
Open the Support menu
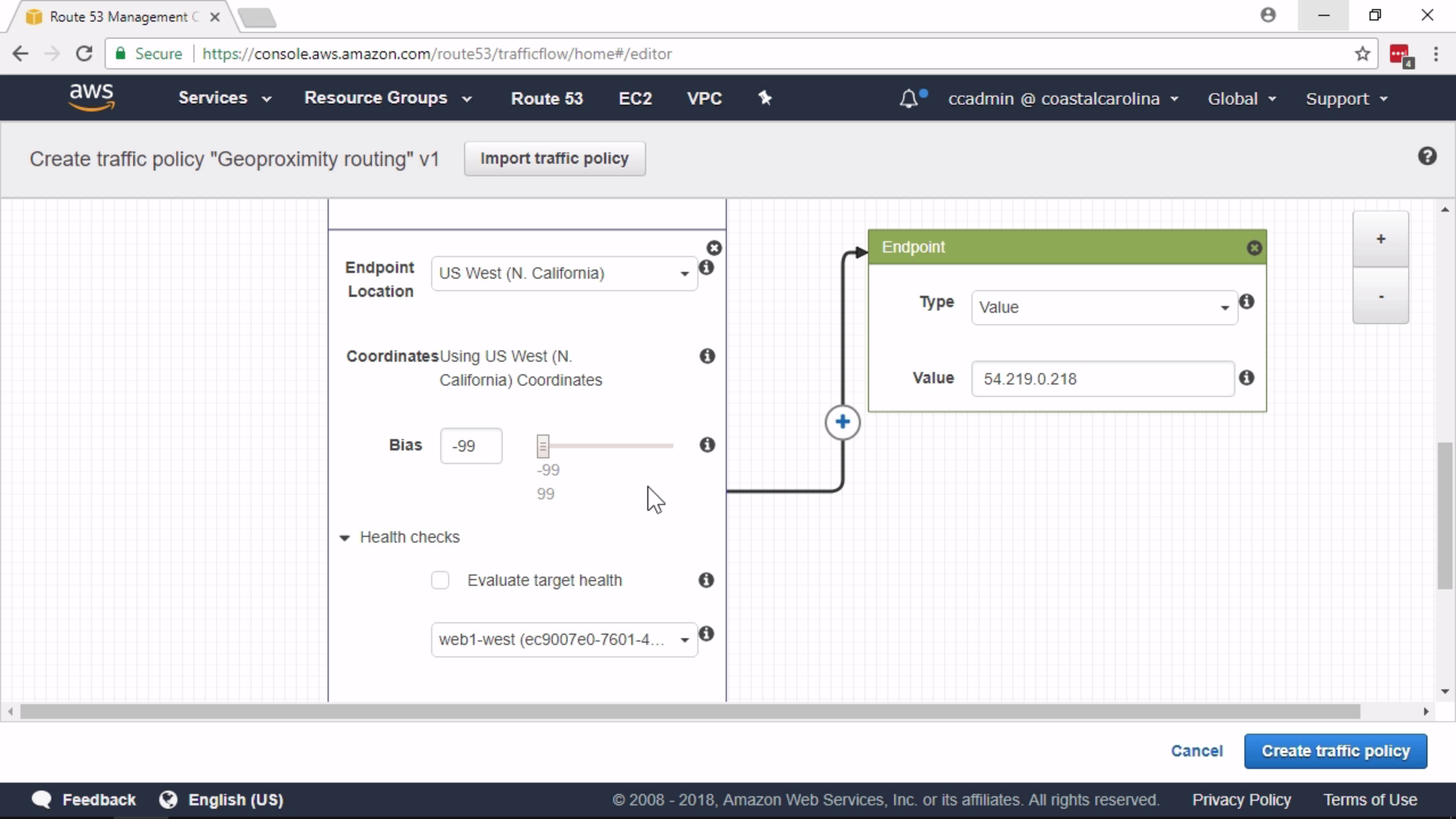(1346, 99)
